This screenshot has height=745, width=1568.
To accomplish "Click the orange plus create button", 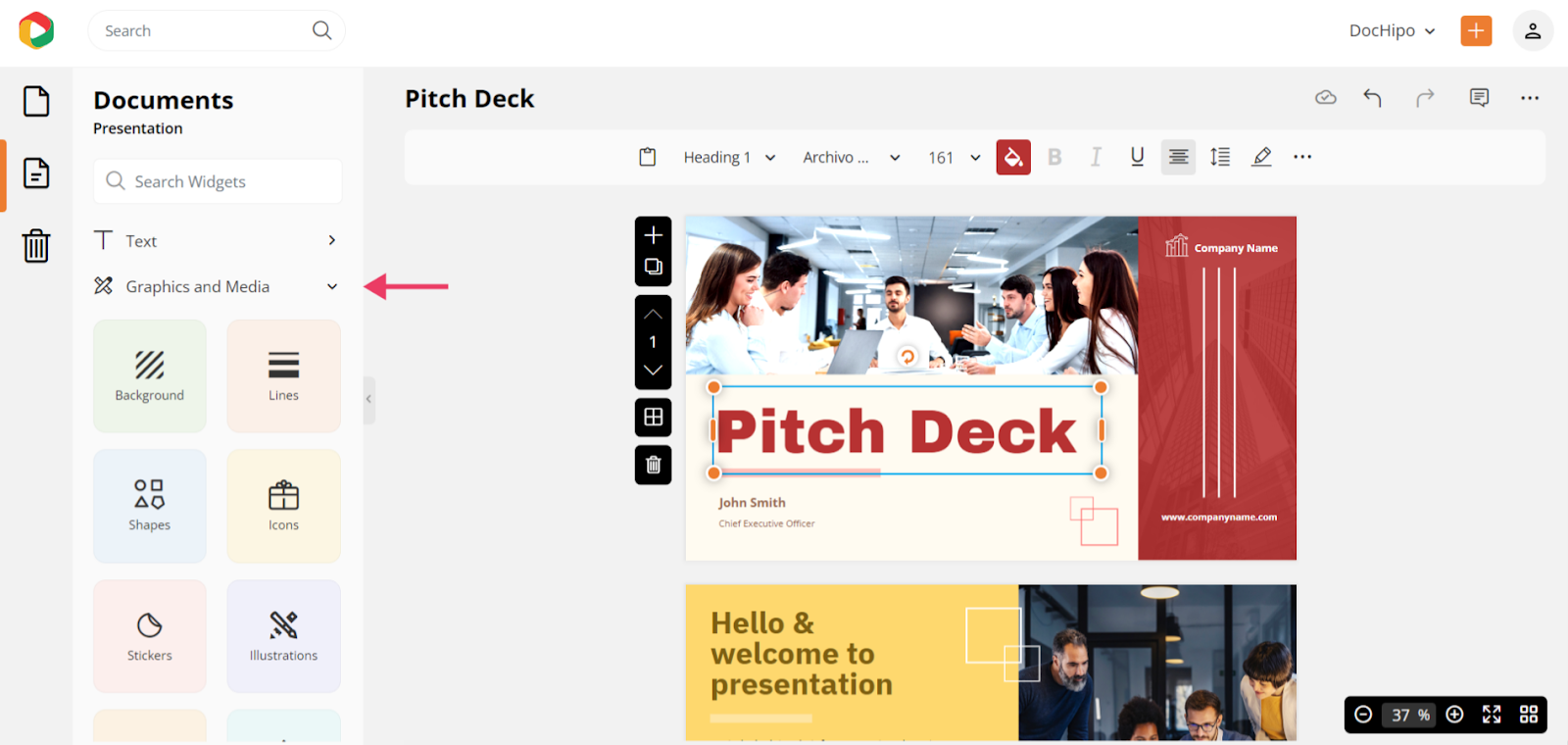I will pyautogui.click(x=1476, y=30).
